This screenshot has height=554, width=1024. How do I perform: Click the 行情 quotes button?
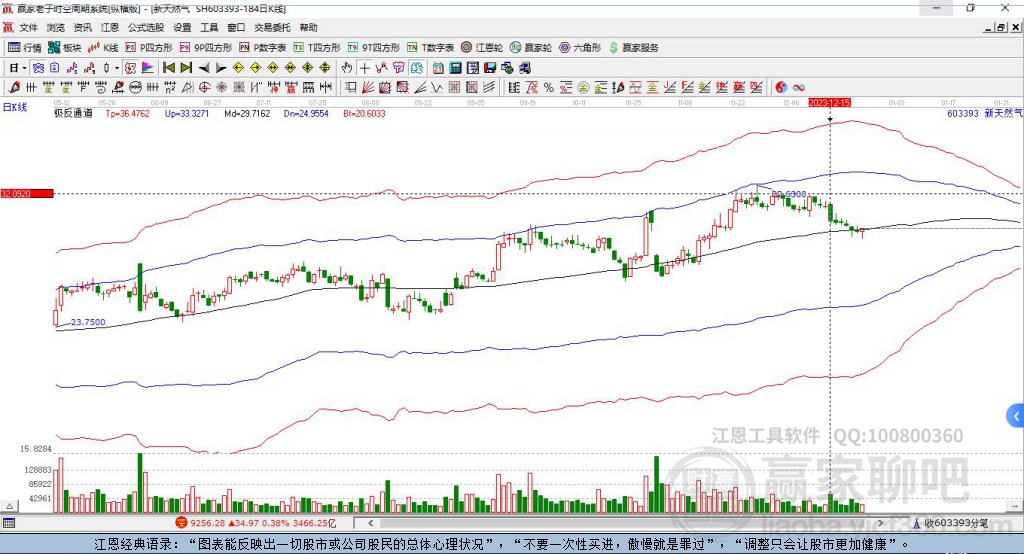(25, 48)
